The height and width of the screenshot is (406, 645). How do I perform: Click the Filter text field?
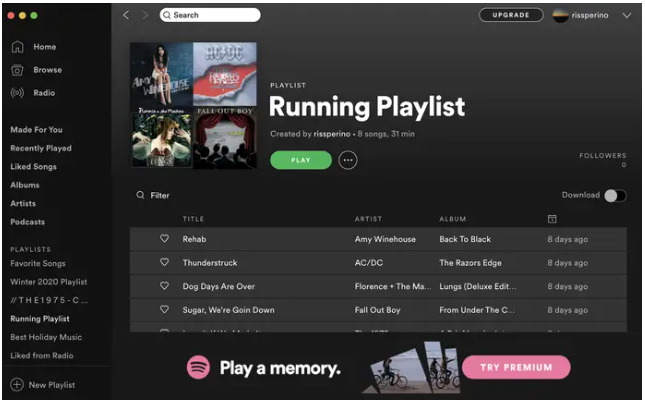(160, 195)
